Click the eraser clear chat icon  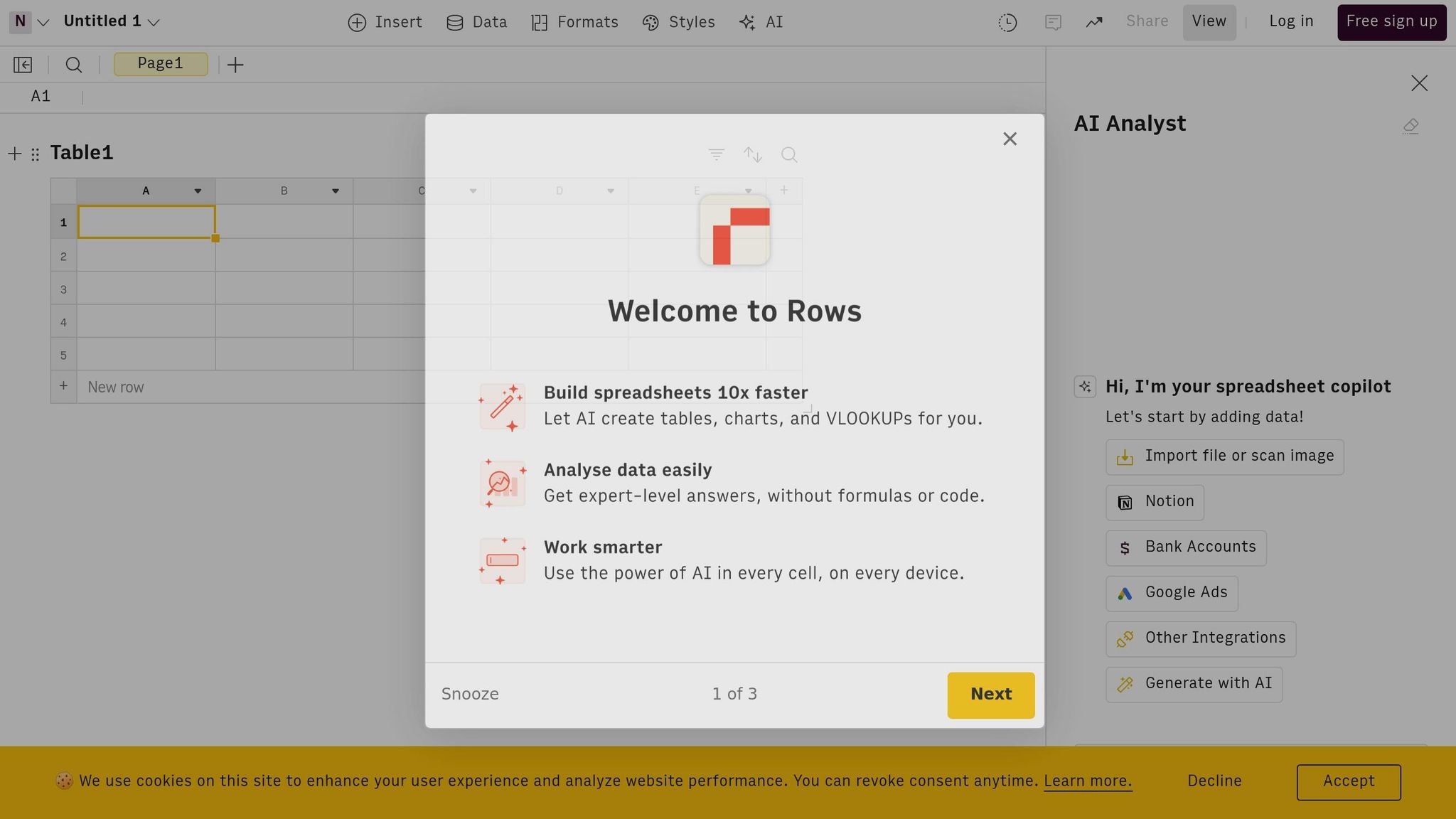coord(1410,127)
